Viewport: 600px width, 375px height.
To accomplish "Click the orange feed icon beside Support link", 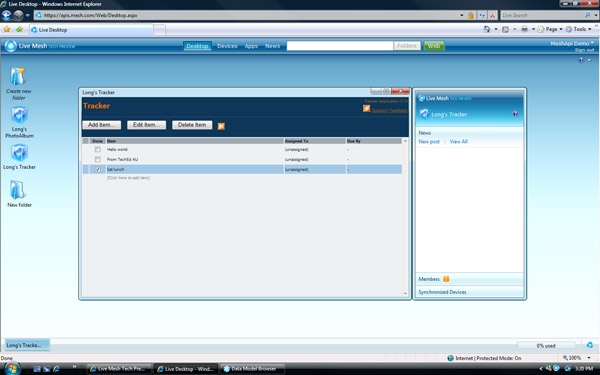I will pos(366,109).
